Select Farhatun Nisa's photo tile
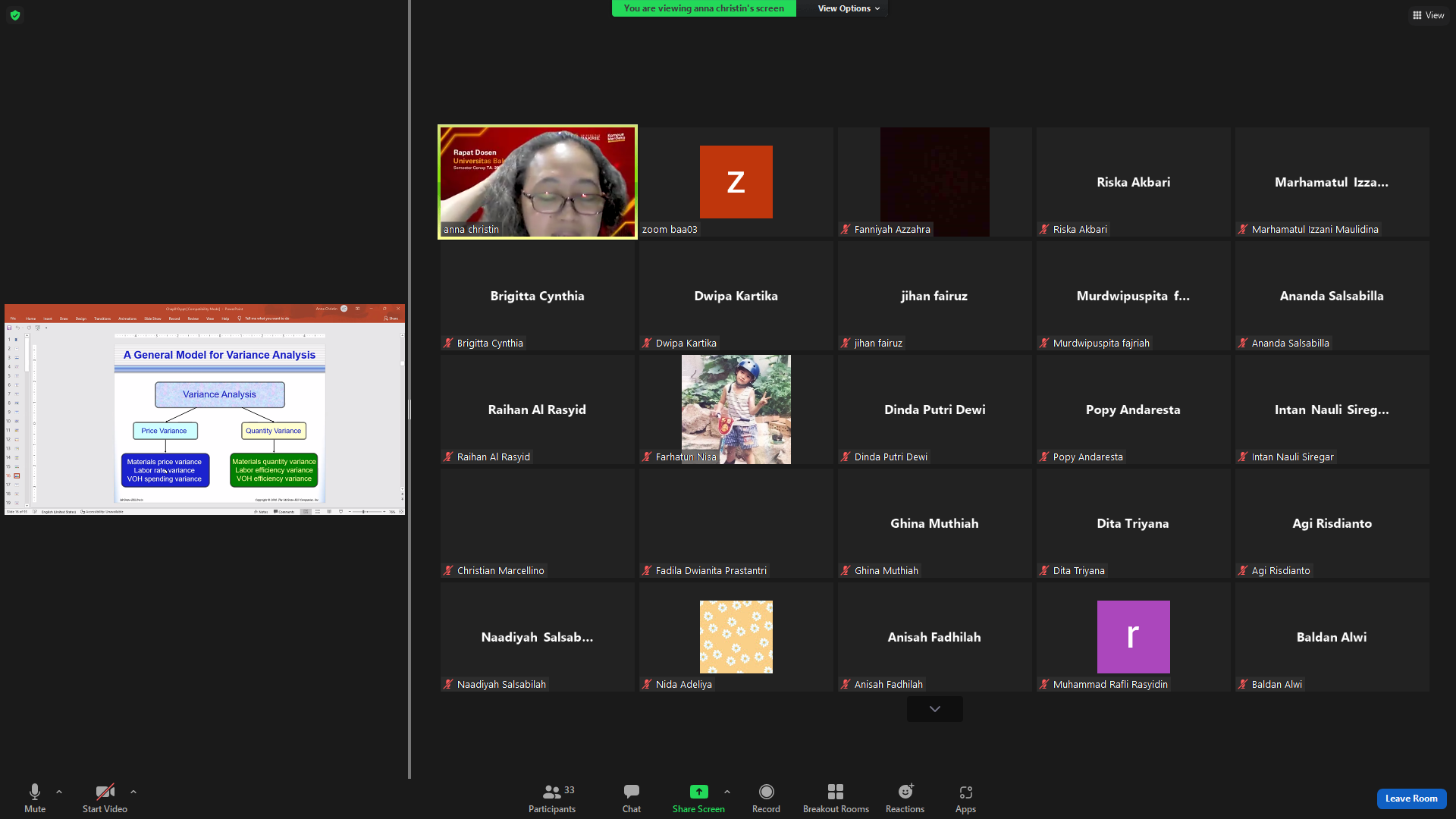Image resolution: width=1456 pixels, height=819 pixels. tap(736, 409)
